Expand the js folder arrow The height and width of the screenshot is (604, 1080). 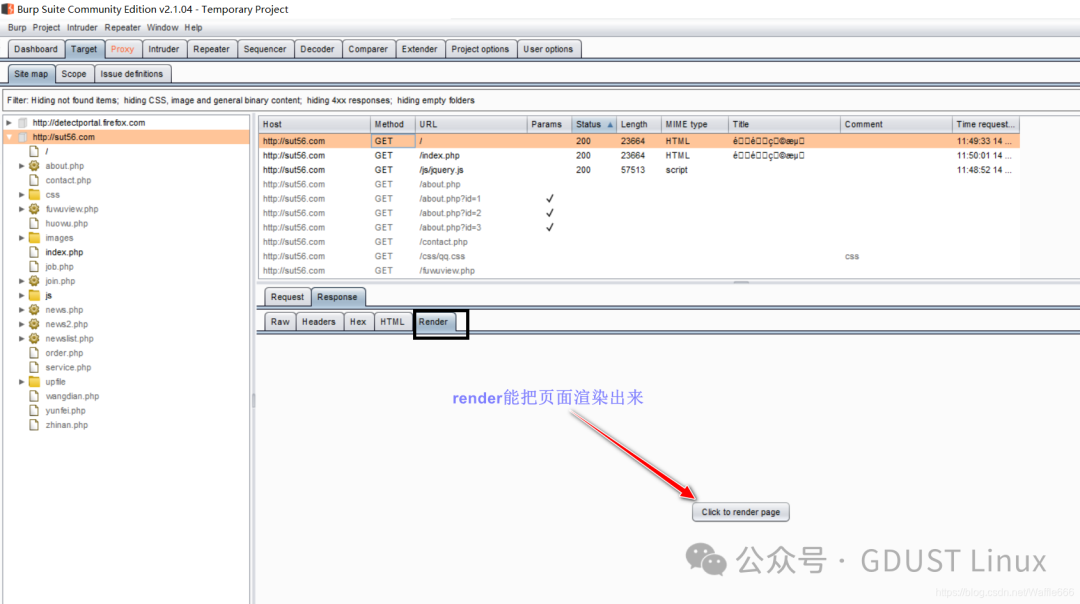click(21, 296)
